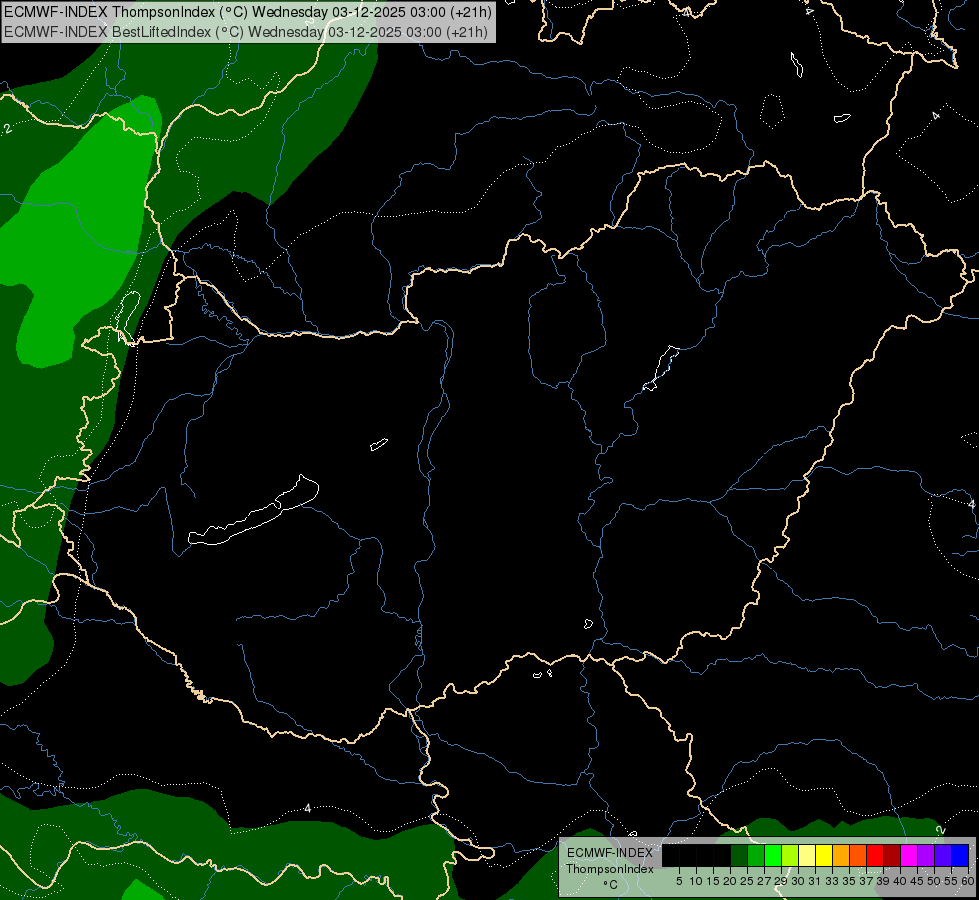Click the bright red 37–39 legend swatch
The image size is (979, 900).
click(875, 855)
